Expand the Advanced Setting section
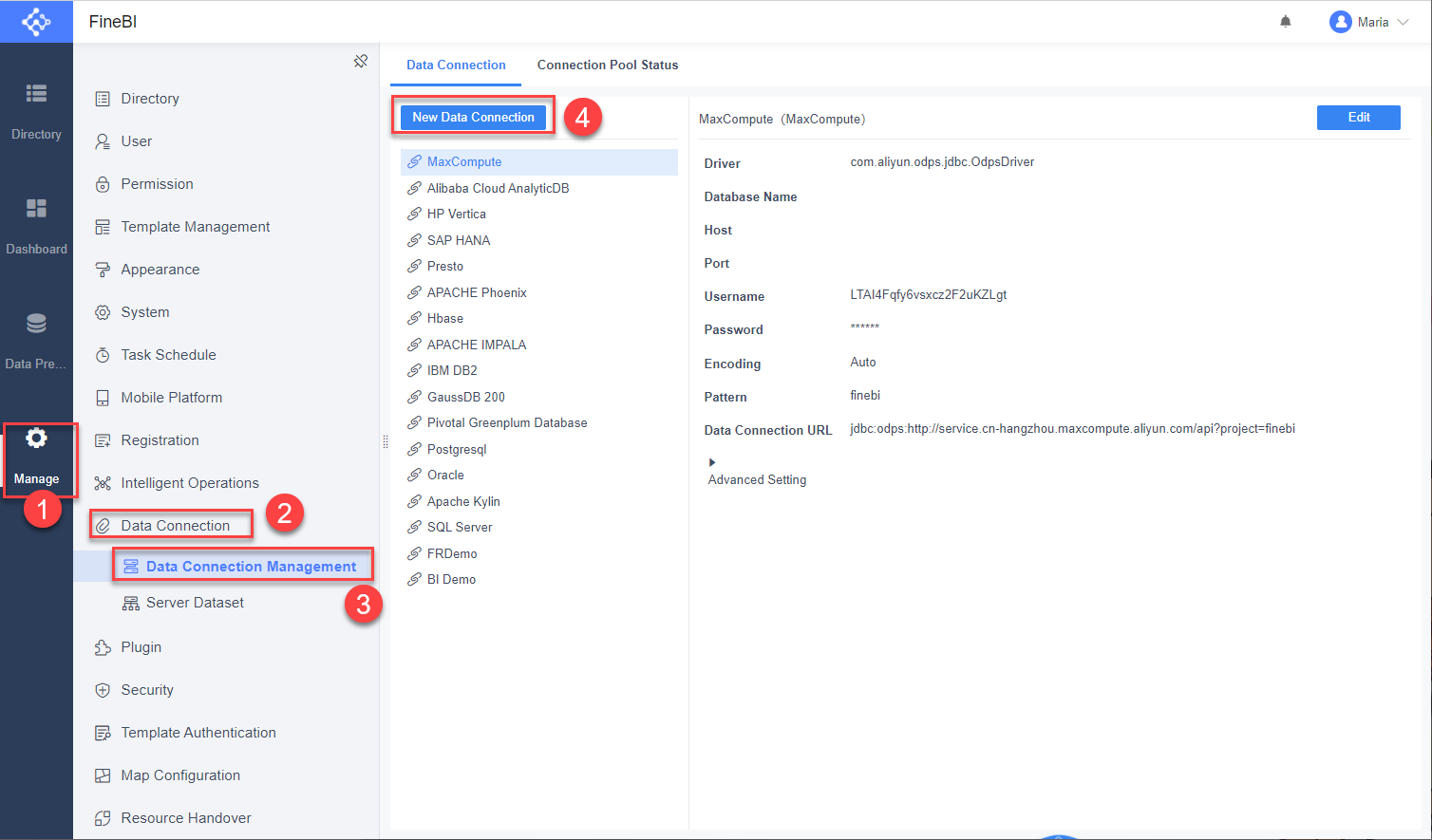The height and width of the screenshot is (840, 1432). 712,462
